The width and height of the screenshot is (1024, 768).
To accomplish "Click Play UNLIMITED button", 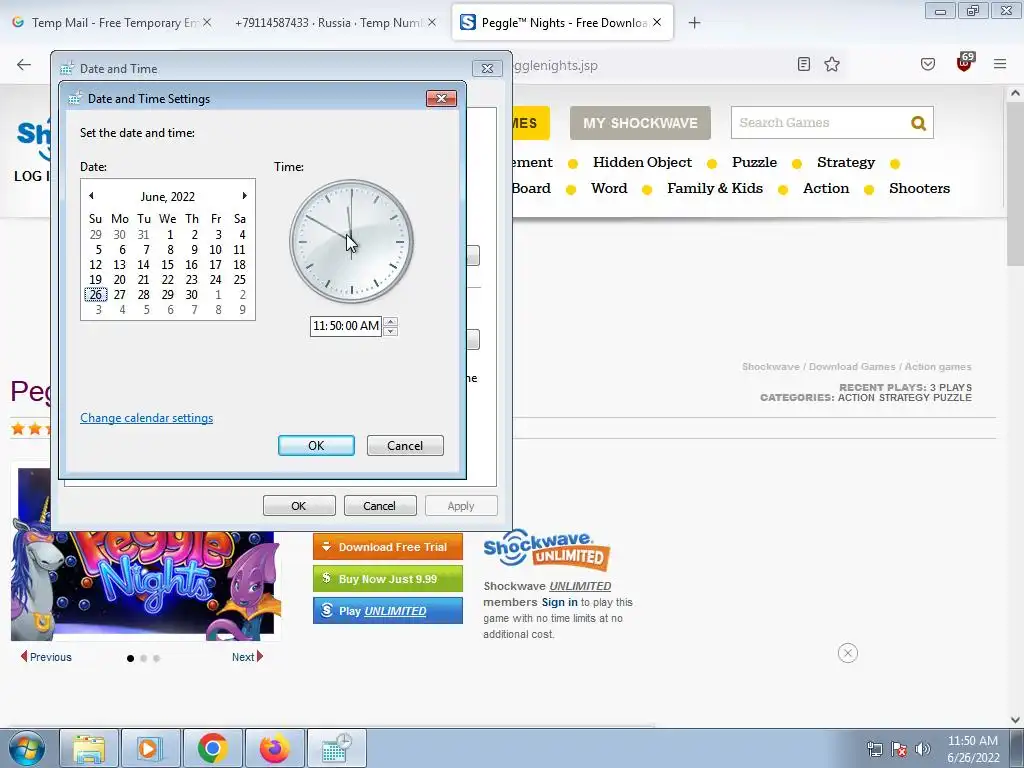I will 388,611.
